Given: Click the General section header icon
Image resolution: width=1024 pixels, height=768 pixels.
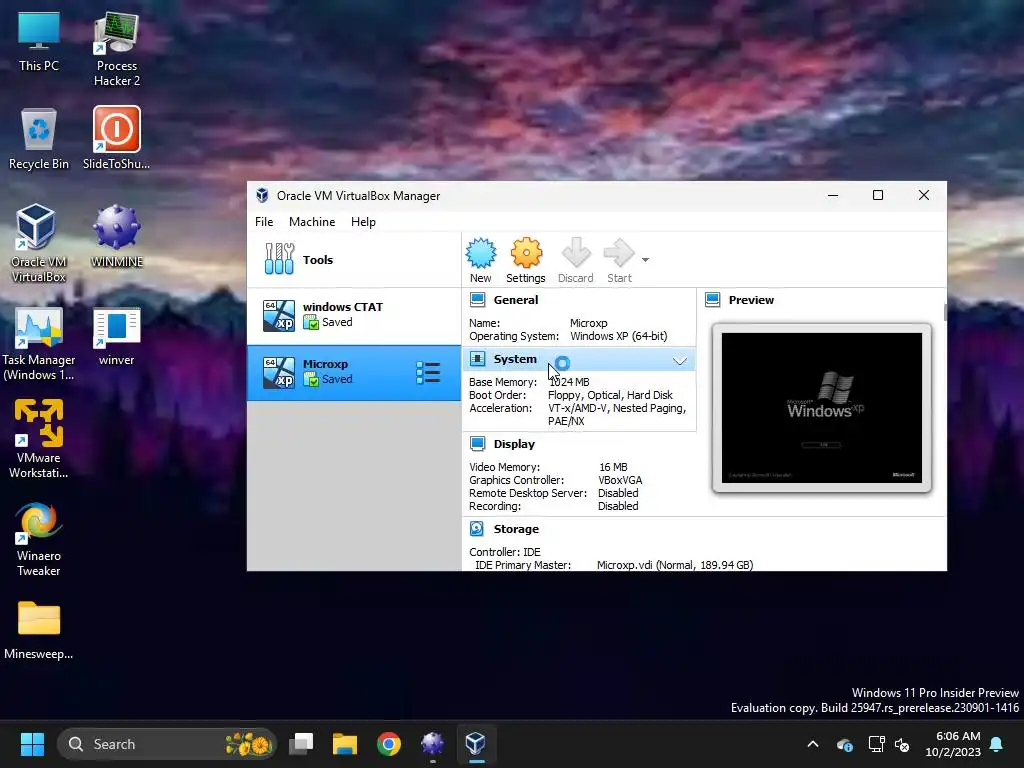Looking at the screenshot, I should (477, 300).
